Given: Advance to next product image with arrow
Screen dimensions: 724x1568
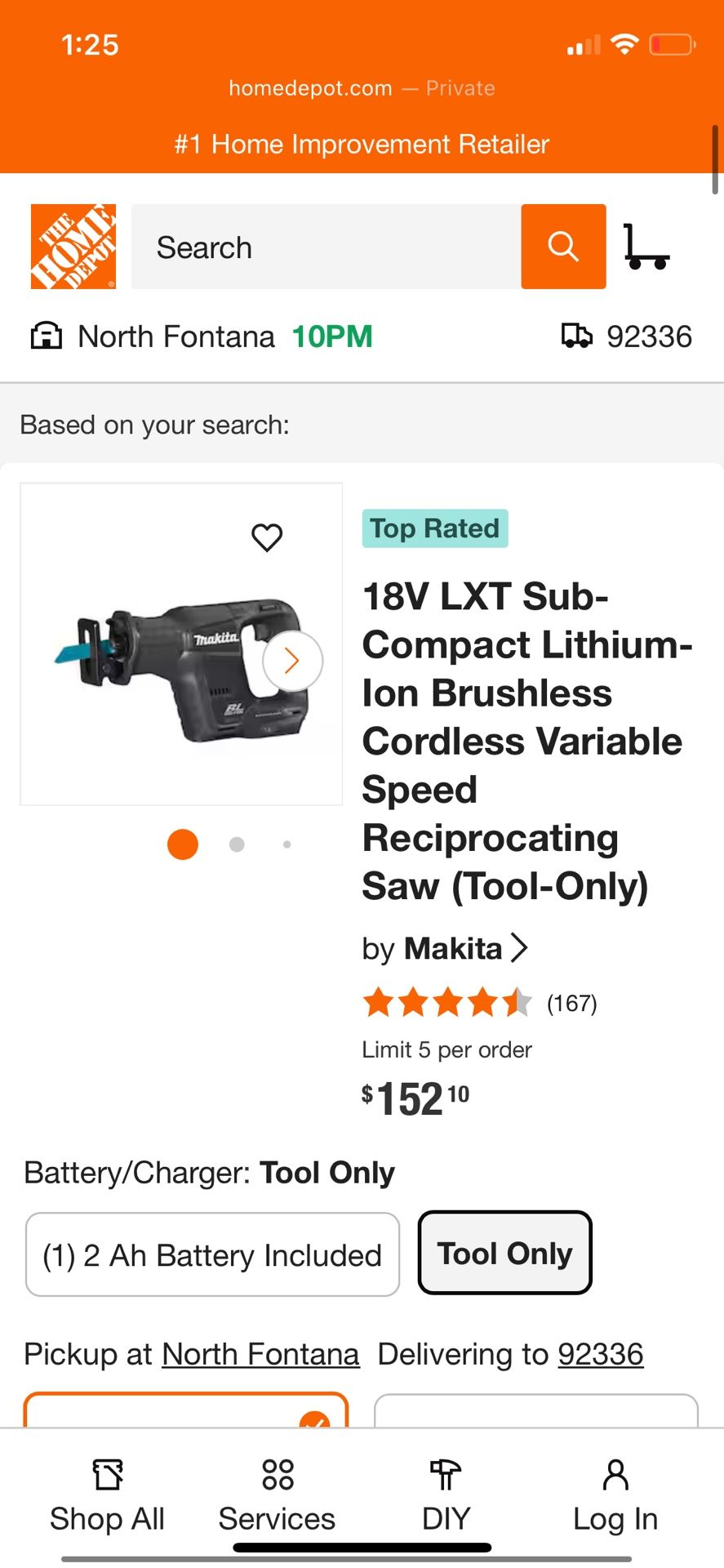Looking at the screenshot, I should [292, 660].
